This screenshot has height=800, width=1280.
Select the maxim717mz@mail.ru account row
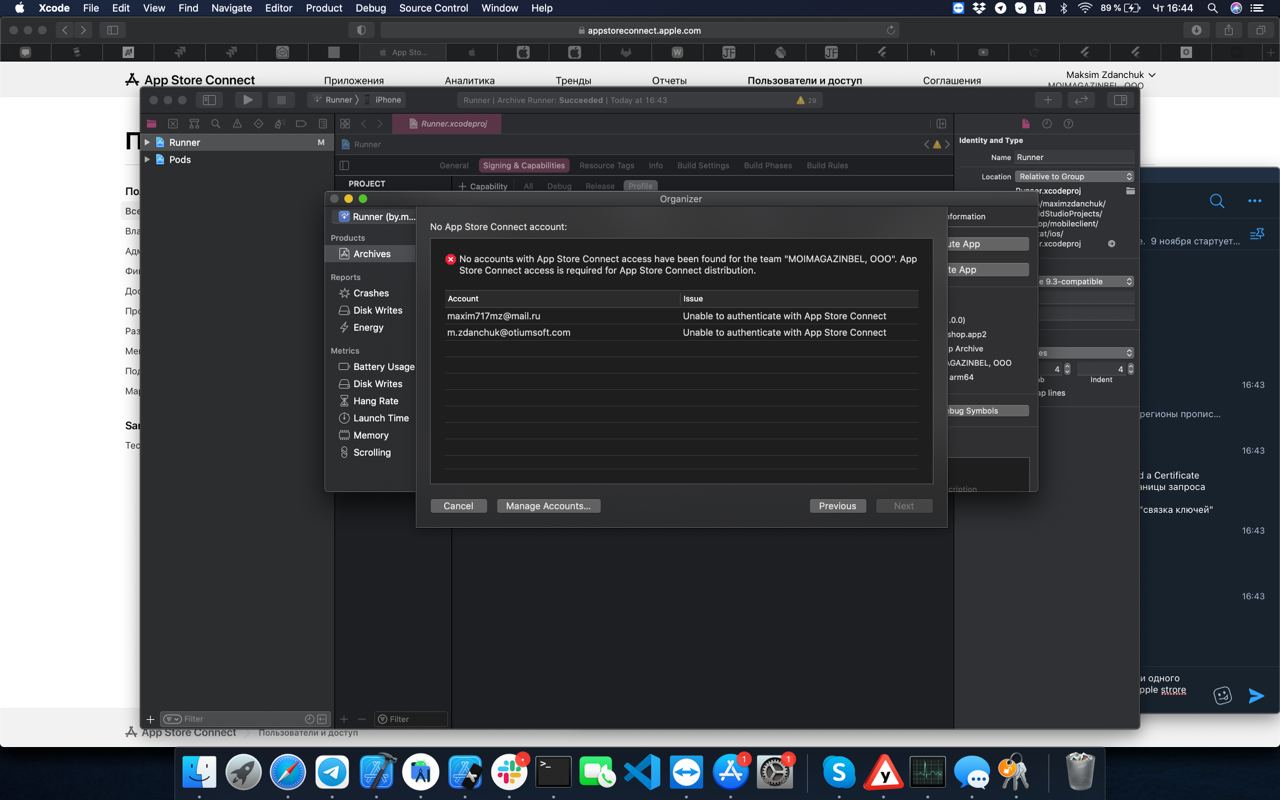(681, 316)
